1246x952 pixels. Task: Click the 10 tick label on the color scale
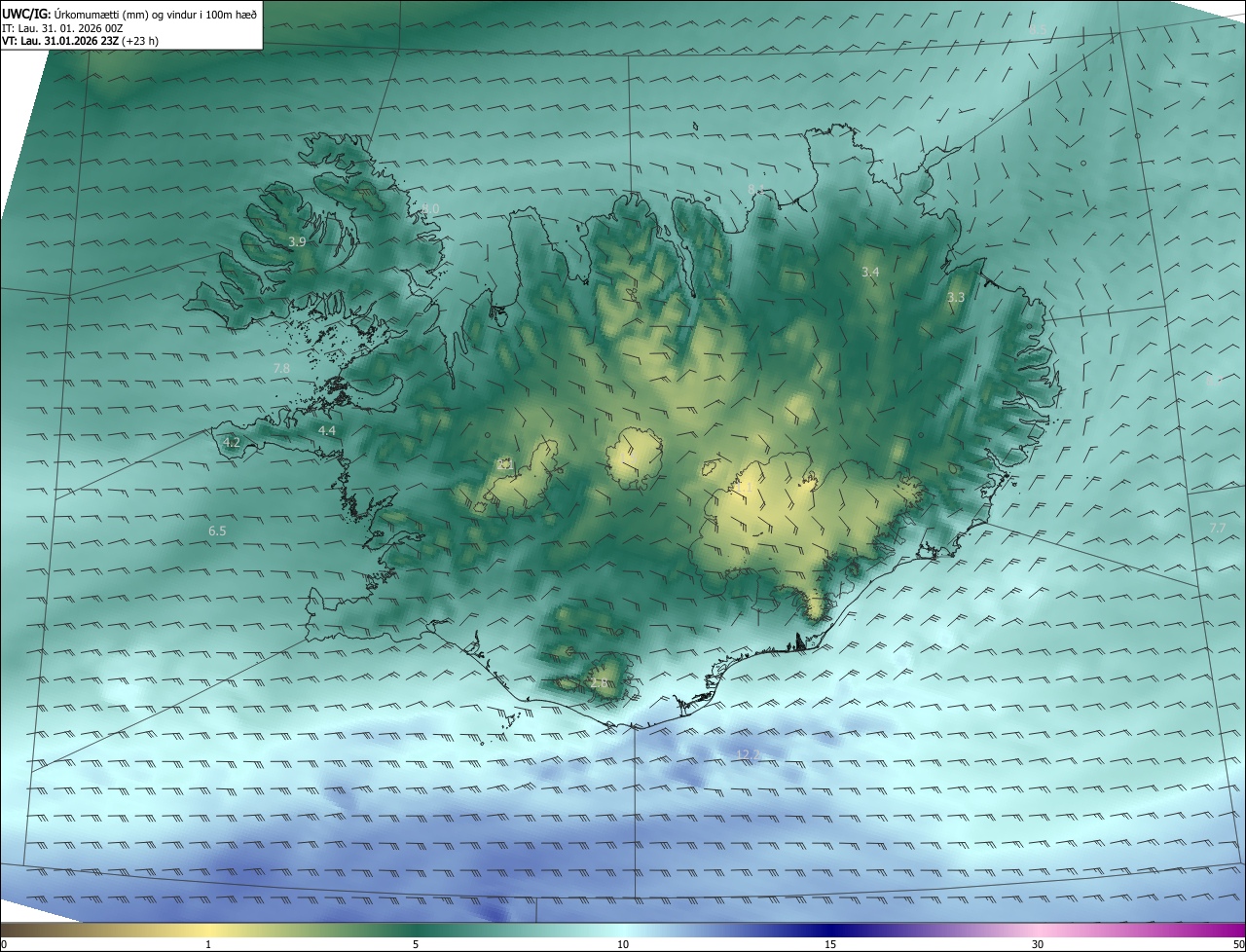click(623, 944)
